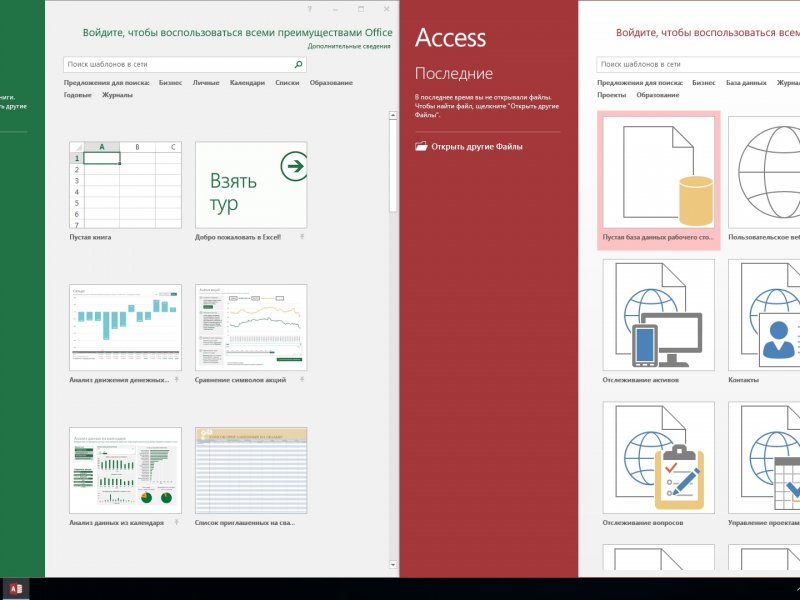Open the Access icon in the taskbar
800x600 pixels.
point(16,589)
